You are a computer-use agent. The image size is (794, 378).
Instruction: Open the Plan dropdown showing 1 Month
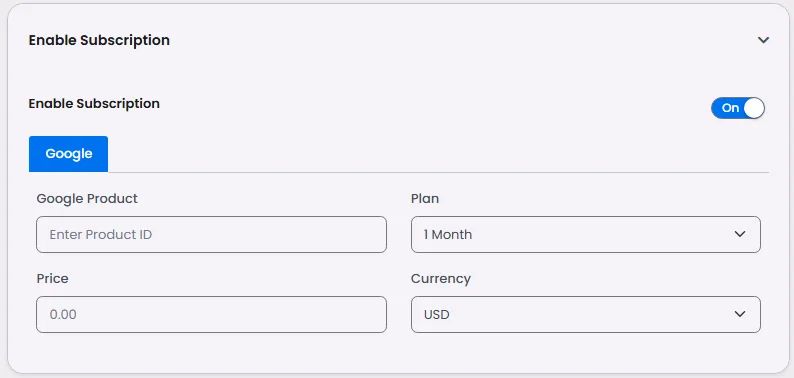tap(585, 235)
